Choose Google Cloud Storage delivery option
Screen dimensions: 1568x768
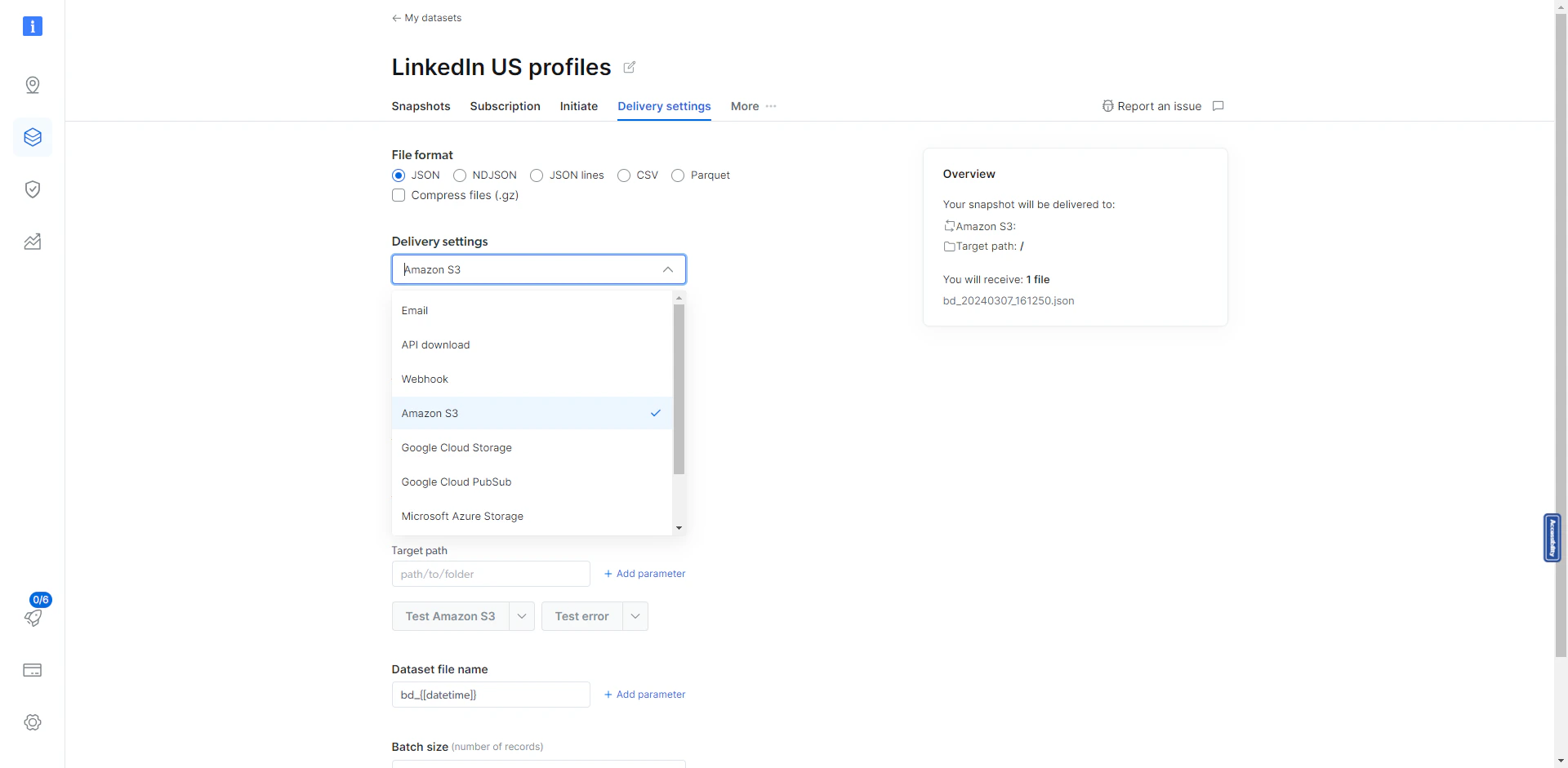(x=532, y=448)
